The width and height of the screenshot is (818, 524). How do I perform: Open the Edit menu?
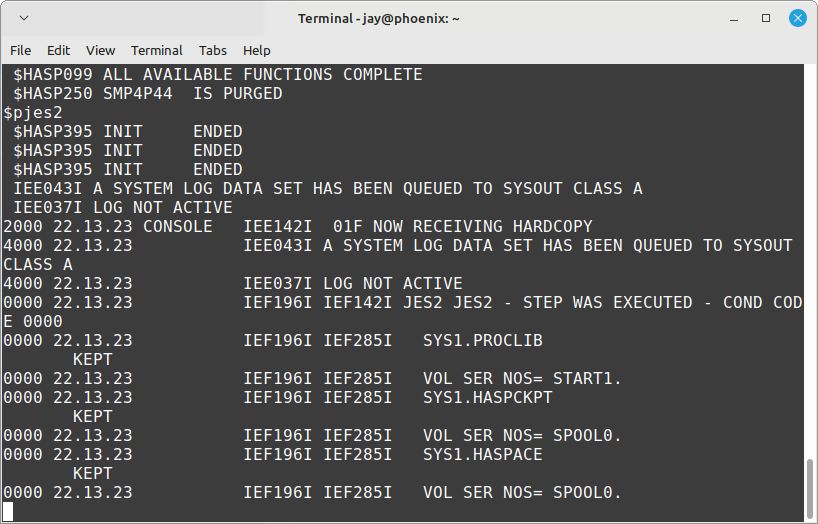[x=58, y=51]
